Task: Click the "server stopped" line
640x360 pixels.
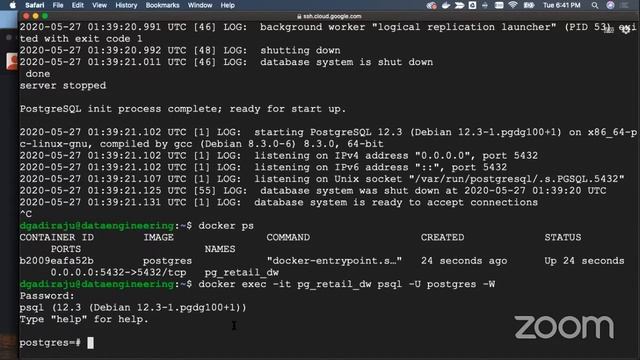Action: 63,86
